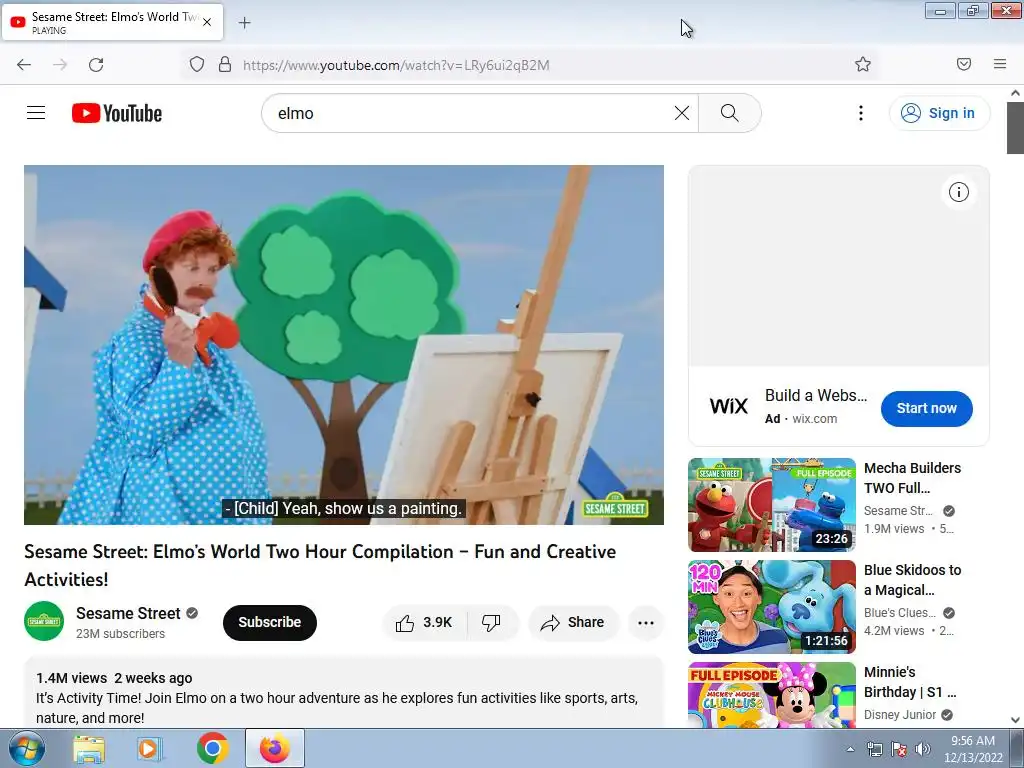The width and height of the screenshot is (1024, 768).
Task: Open the Windows Start menu
Action: click(x=27, y=748)
